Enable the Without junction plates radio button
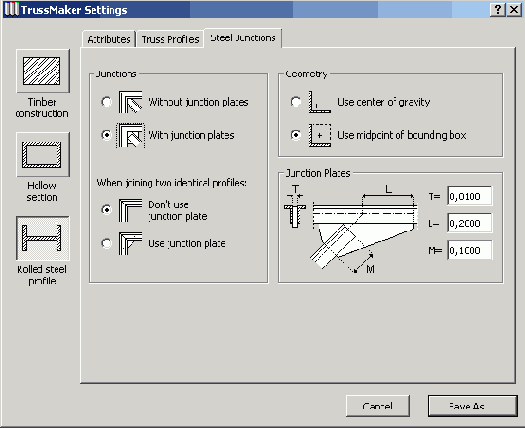 coord(106,102)
